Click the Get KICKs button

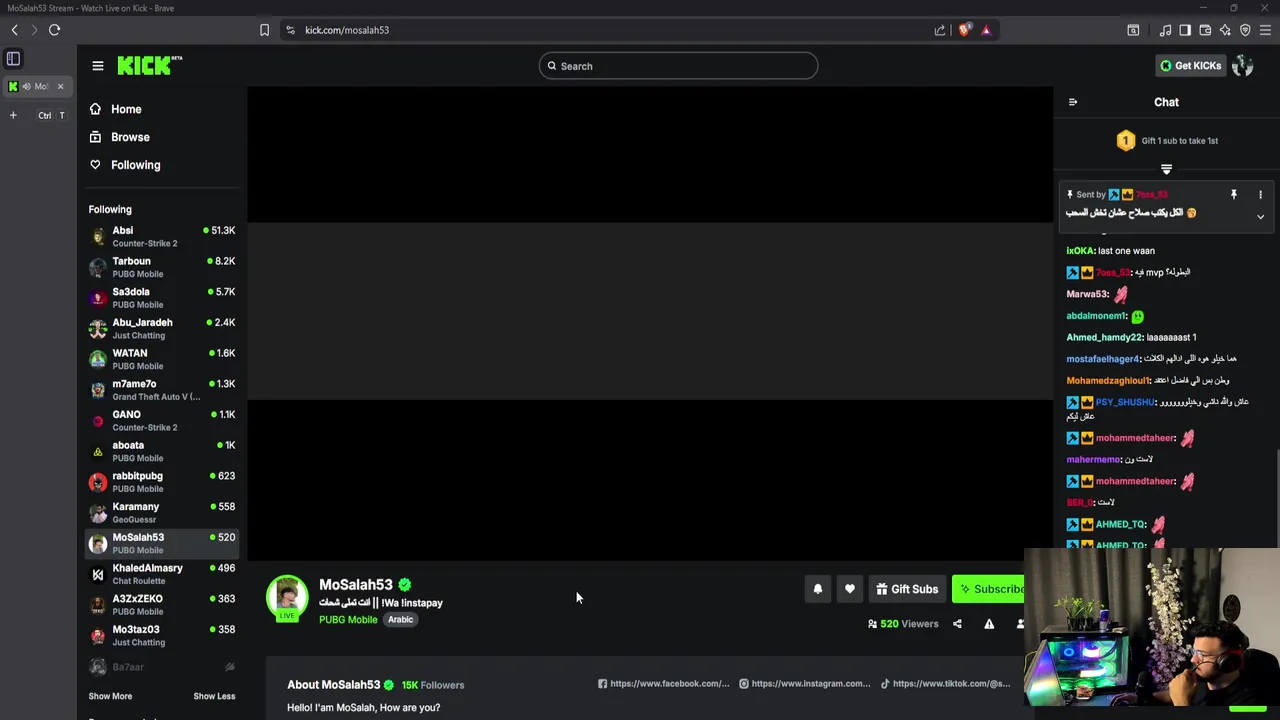click(x=1190, y=66)
